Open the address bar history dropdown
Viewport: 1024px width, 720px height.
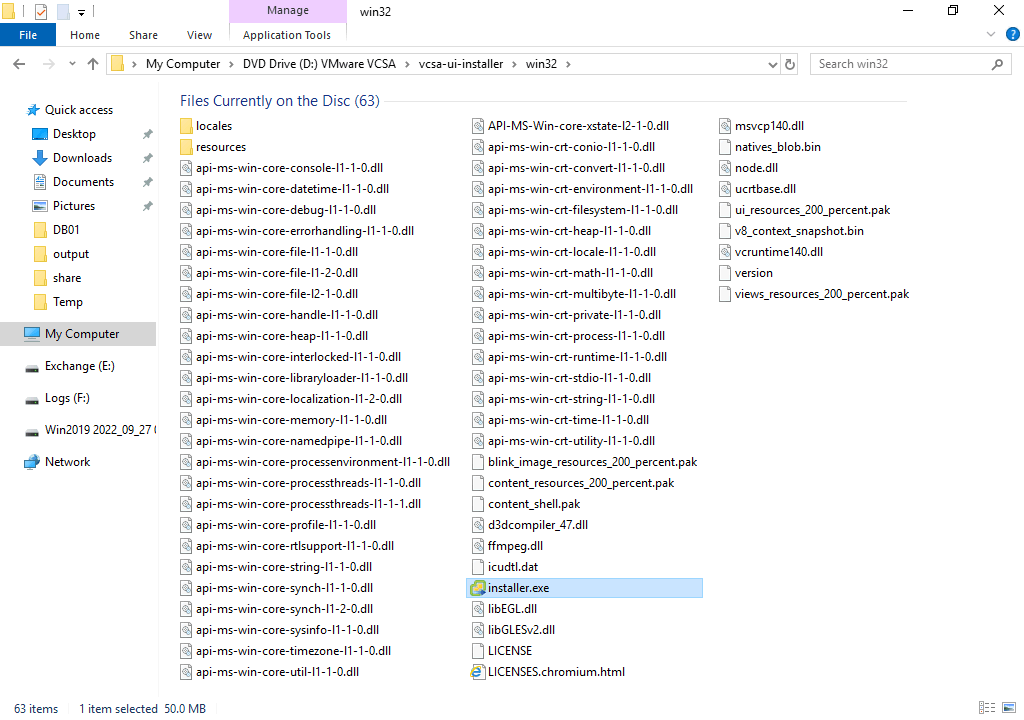pyautogui.click(x=770, y=63)
